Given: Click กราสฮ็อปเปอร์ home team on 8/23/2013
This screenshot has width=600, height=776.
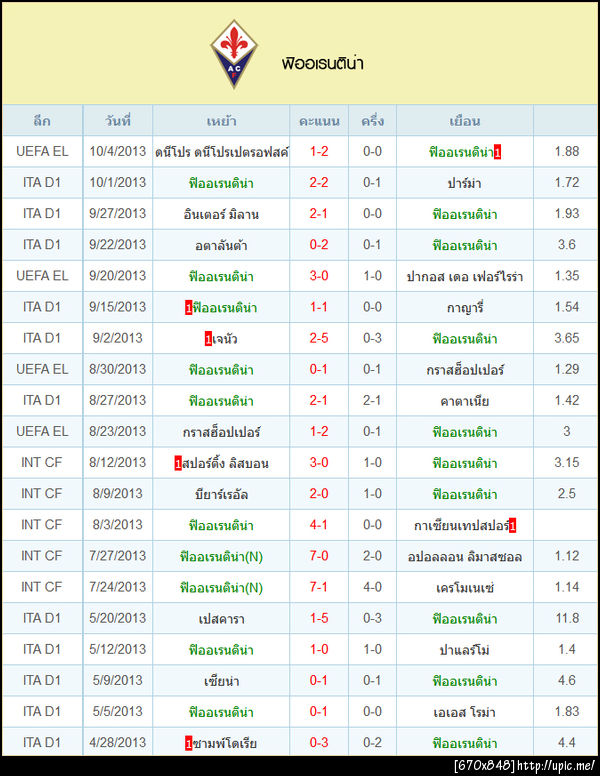Looking at the screenshot, I should [x=221, y=432].
